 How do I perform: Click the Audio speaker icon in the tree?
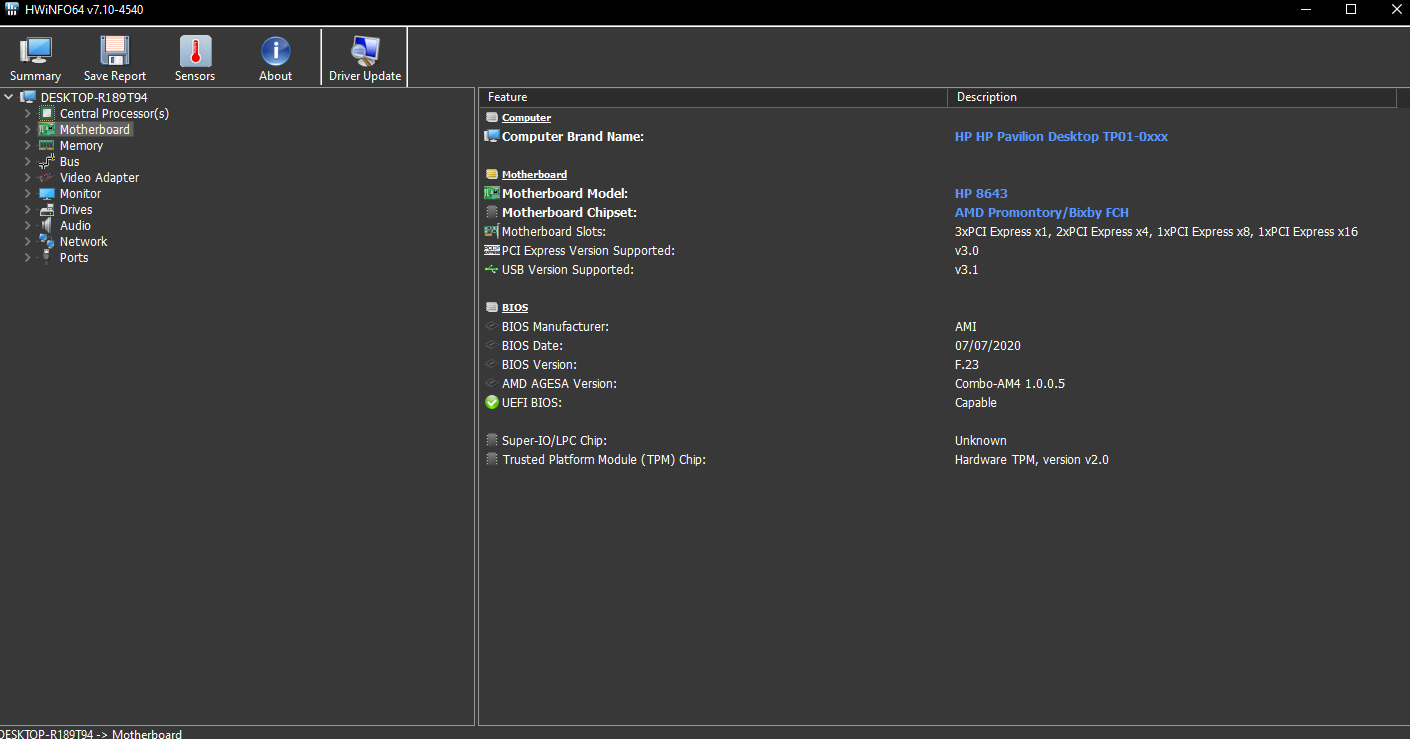pyautogui.click(x=47, y=225)
